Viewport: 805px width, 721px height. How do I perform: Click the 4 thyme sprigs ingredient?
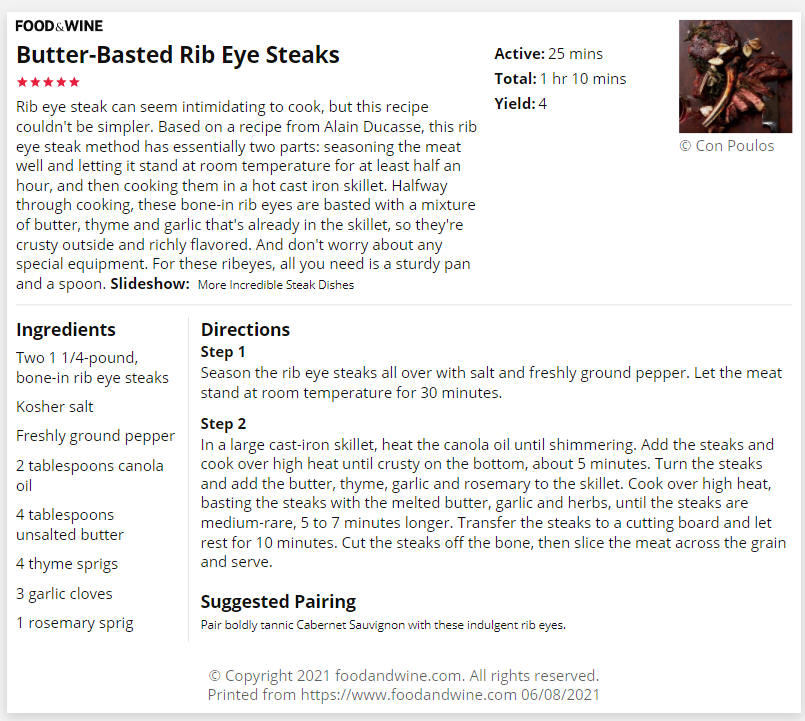[67, 564]
